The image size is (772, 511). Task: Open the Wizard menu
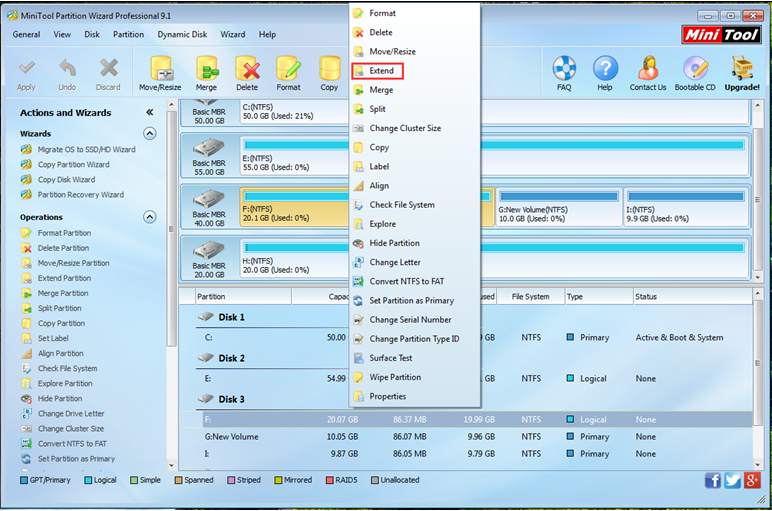click(233, 34)
